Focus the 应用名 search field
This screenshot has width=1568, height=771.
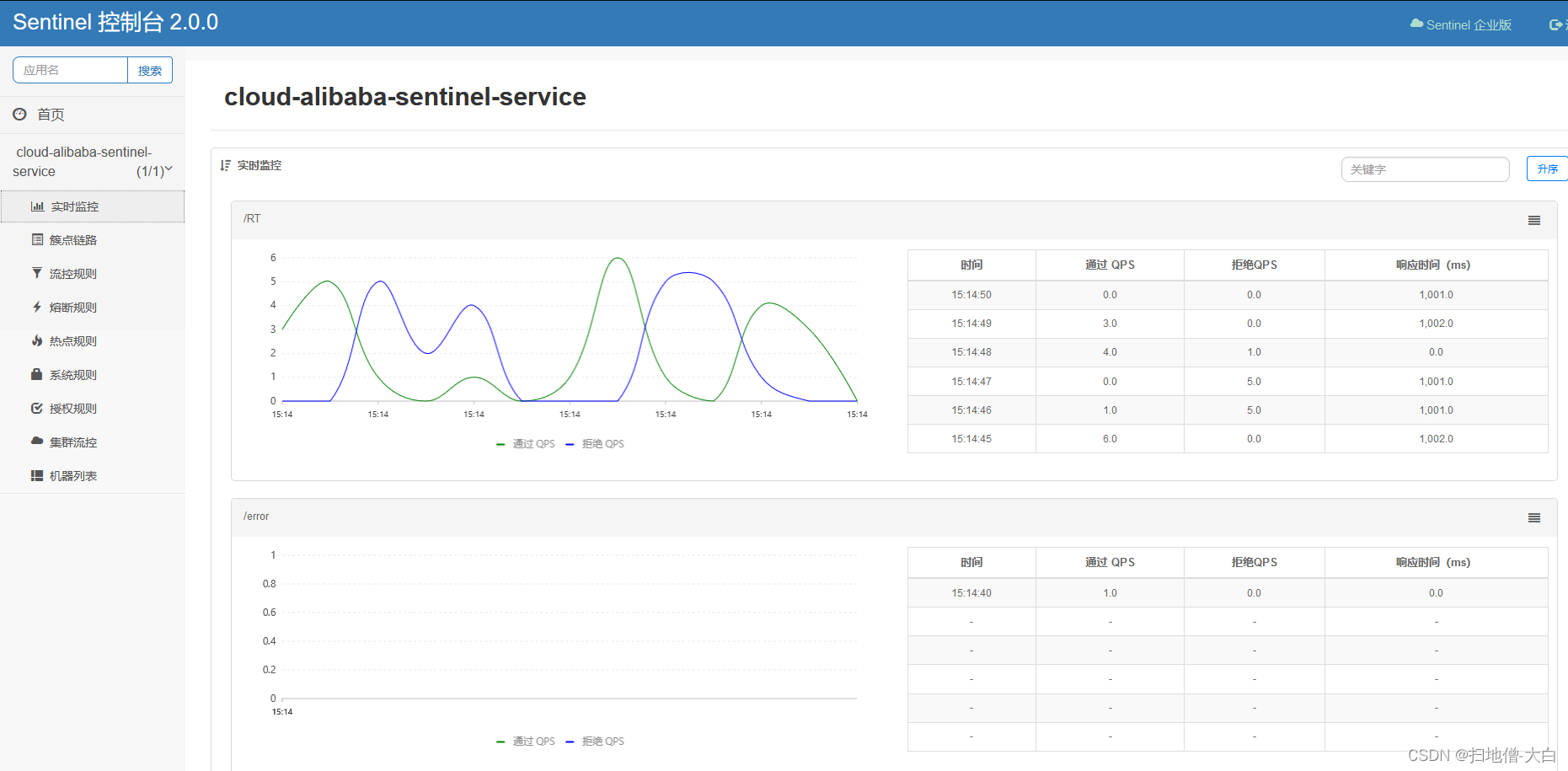pyautogui.click(x=70, y=70)
